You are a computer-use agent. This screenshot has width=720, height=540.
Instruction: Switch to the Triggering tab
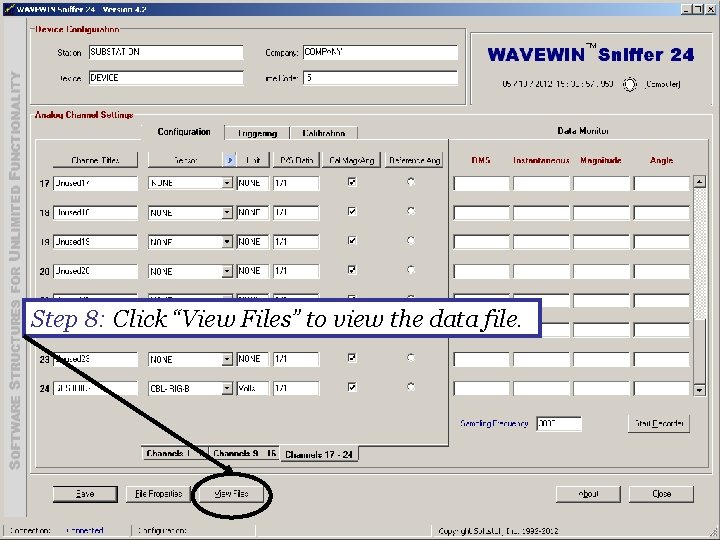[x=257, y=133]
